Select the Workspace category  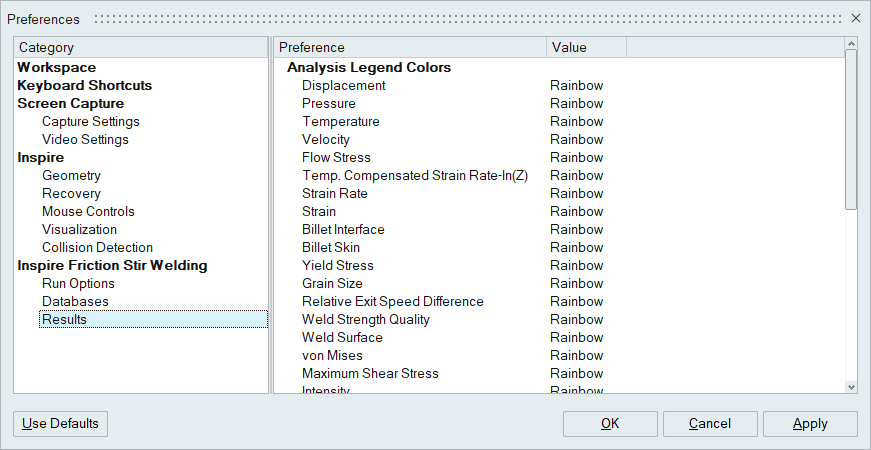click(x=57, y=67)
